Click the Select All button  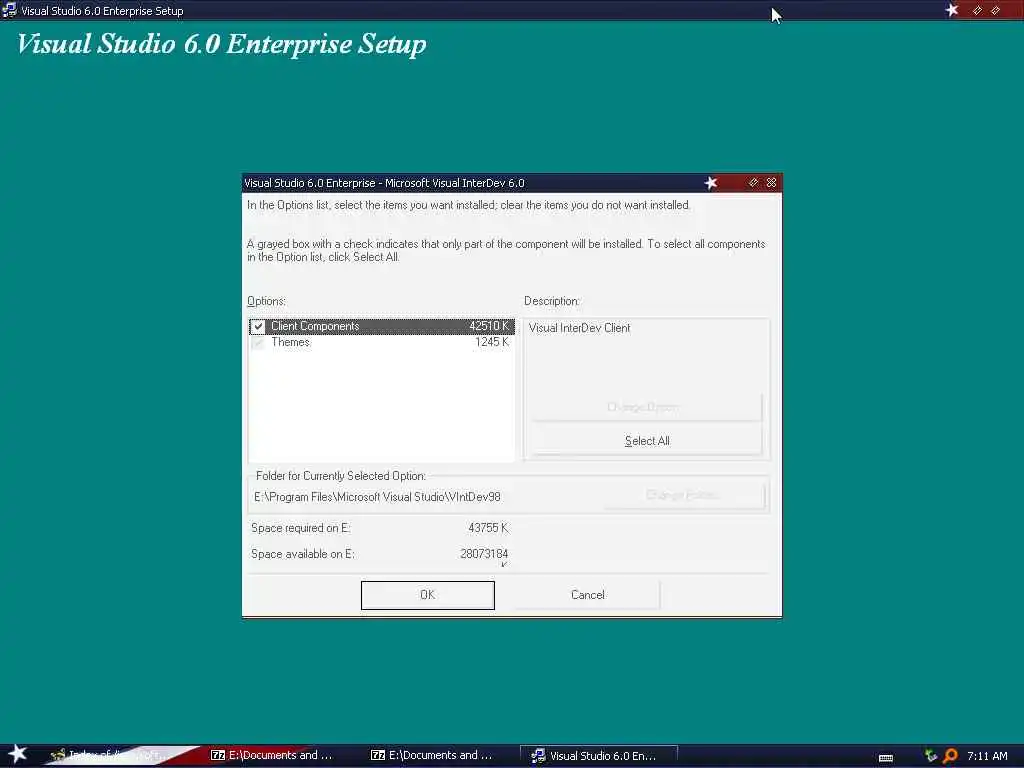(647, 441)
